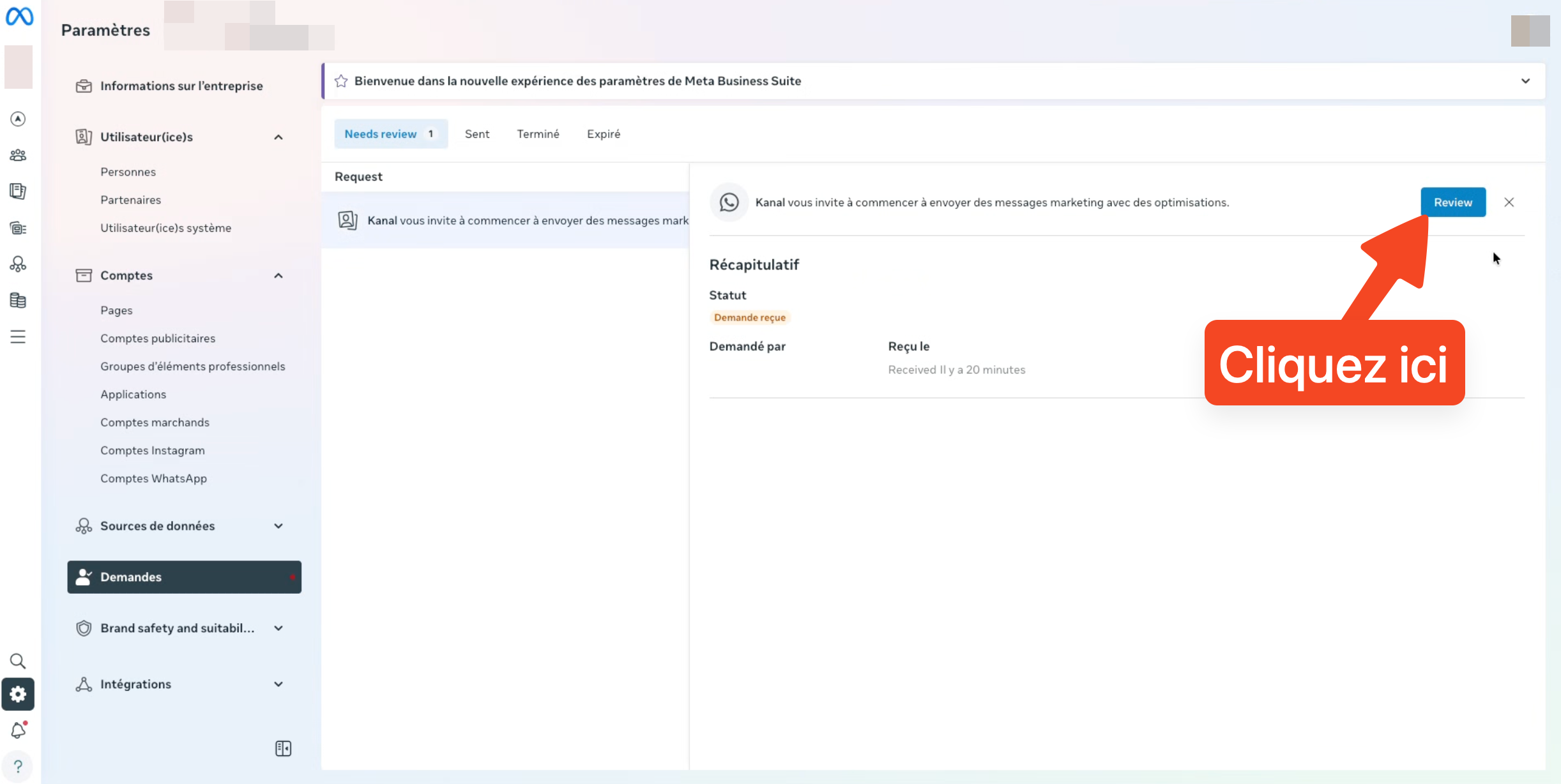Expand the welcome banner chevron
1561x784 pixels.
click(x=1525, y=81)
